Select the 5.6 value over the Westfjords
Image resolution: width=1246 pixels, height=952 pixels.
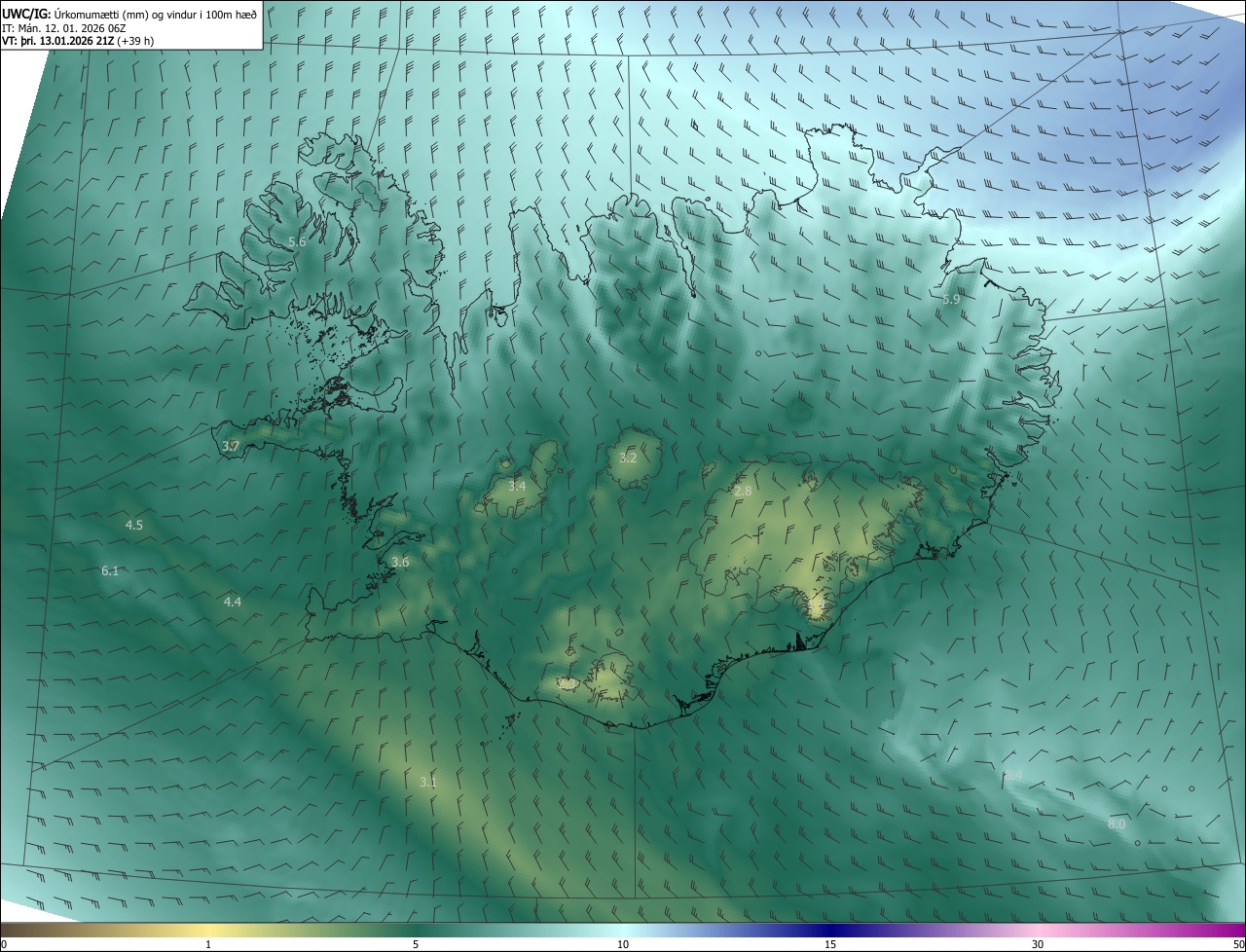click(297, 241)
